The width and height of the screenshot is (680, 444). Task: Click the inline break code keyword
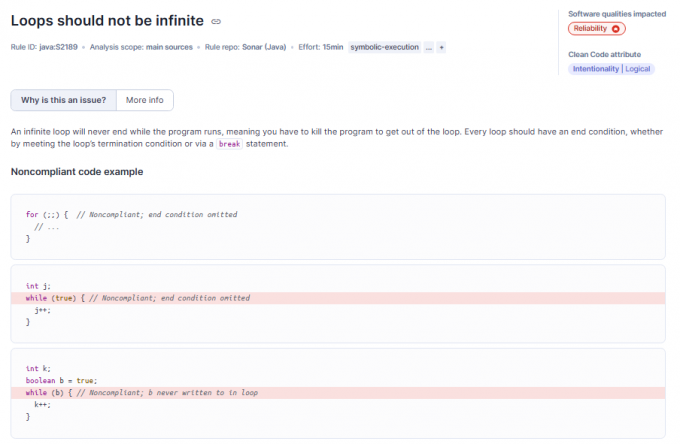[x=230, y=144]
